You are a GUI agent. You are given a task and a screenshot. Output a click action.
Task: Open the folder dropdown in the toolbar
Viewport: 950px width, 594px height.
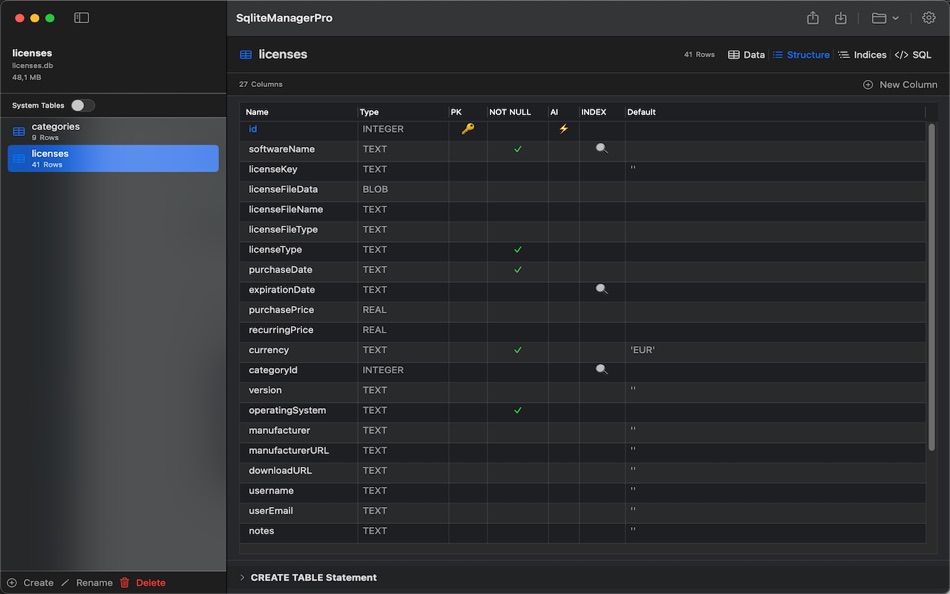884,18
